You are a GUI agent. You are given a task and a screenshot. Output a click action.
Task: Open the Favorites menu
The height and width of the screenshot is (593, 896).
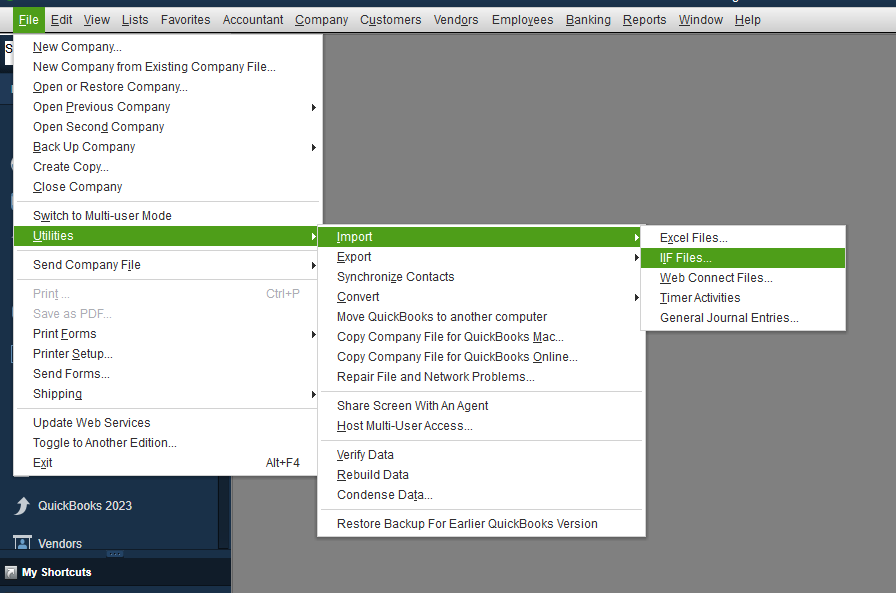(x=186, y=20)
